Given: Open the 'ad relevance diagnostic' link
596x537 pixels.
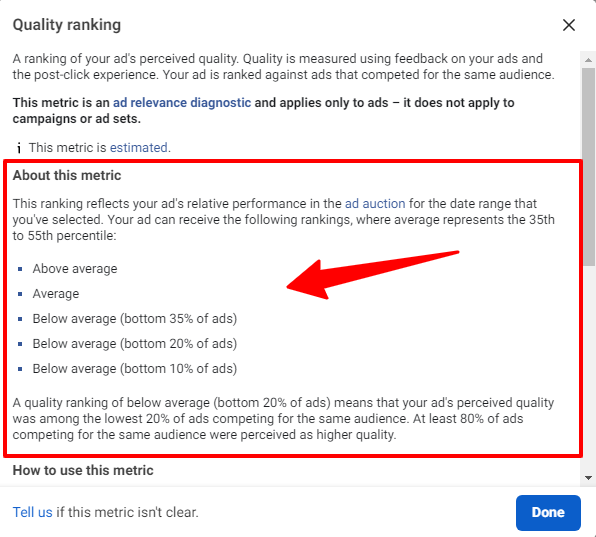Looking at the screenshot, I should tap(182, 103).
